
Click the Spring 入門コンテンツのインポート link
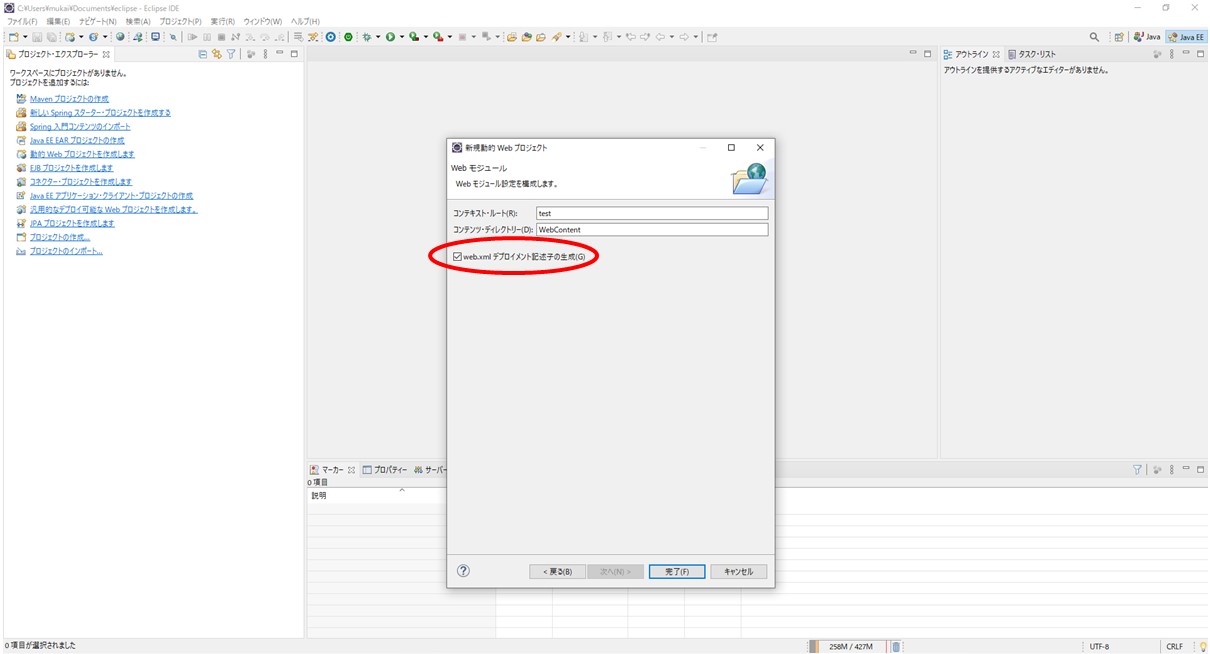[80, 127]
